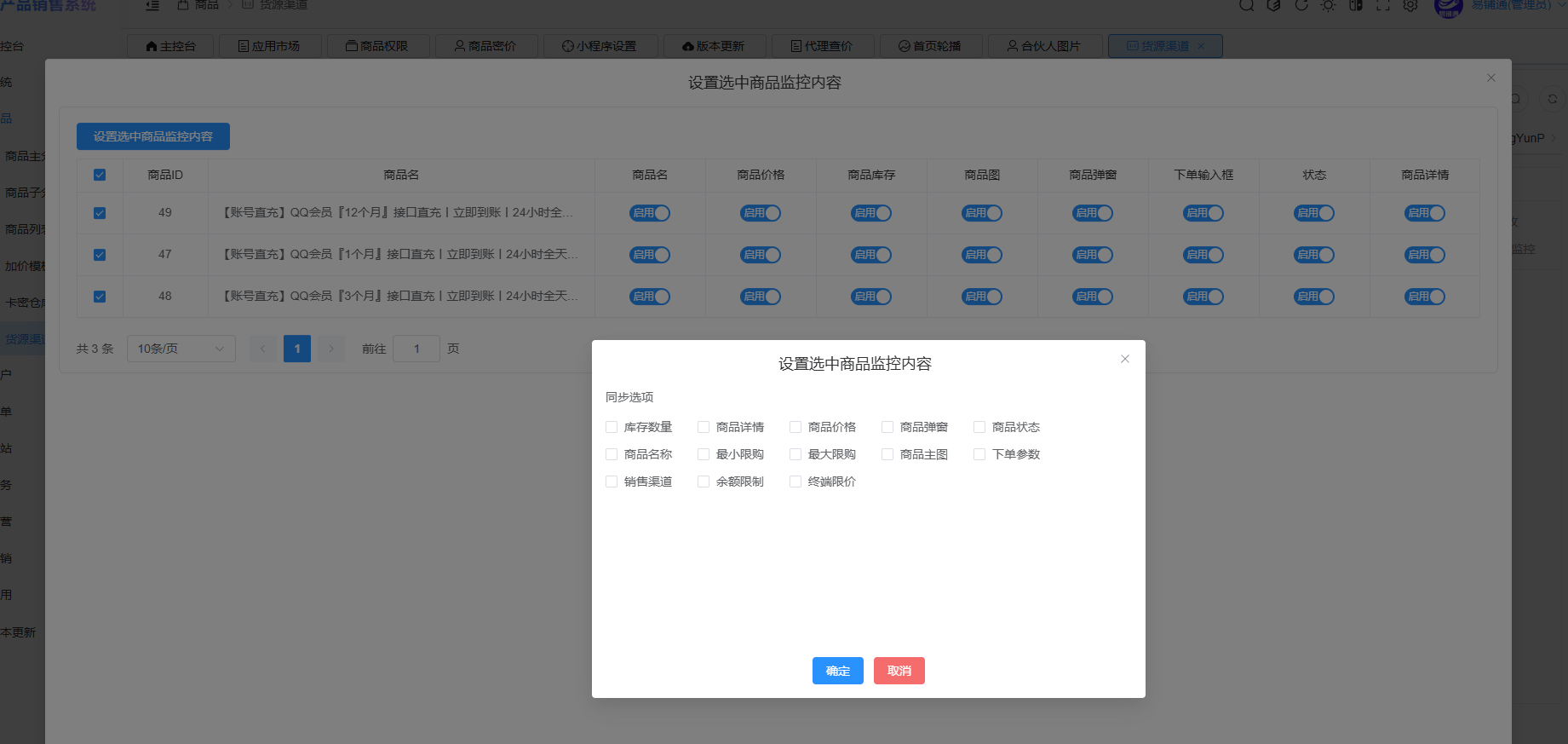Open the 10条/页 page size dropdown

pyautogui.click(x=181, y=349)
